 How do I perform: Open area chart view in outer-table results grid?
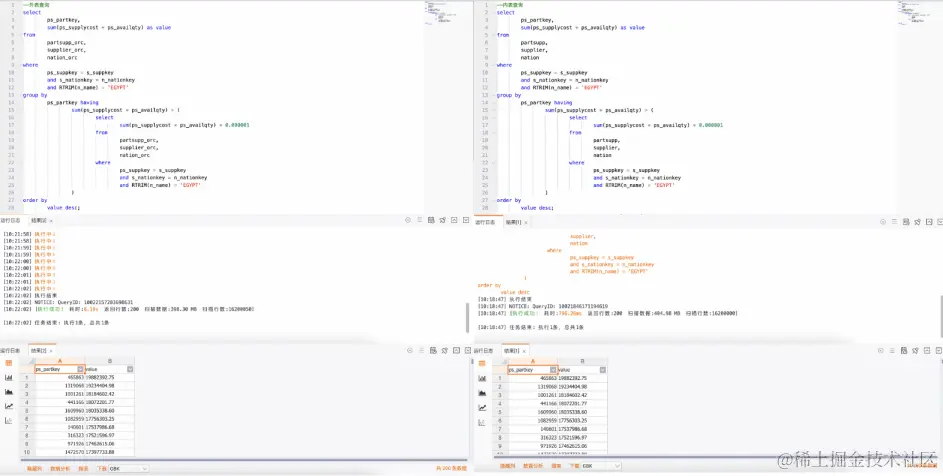(x=8, y=391)
